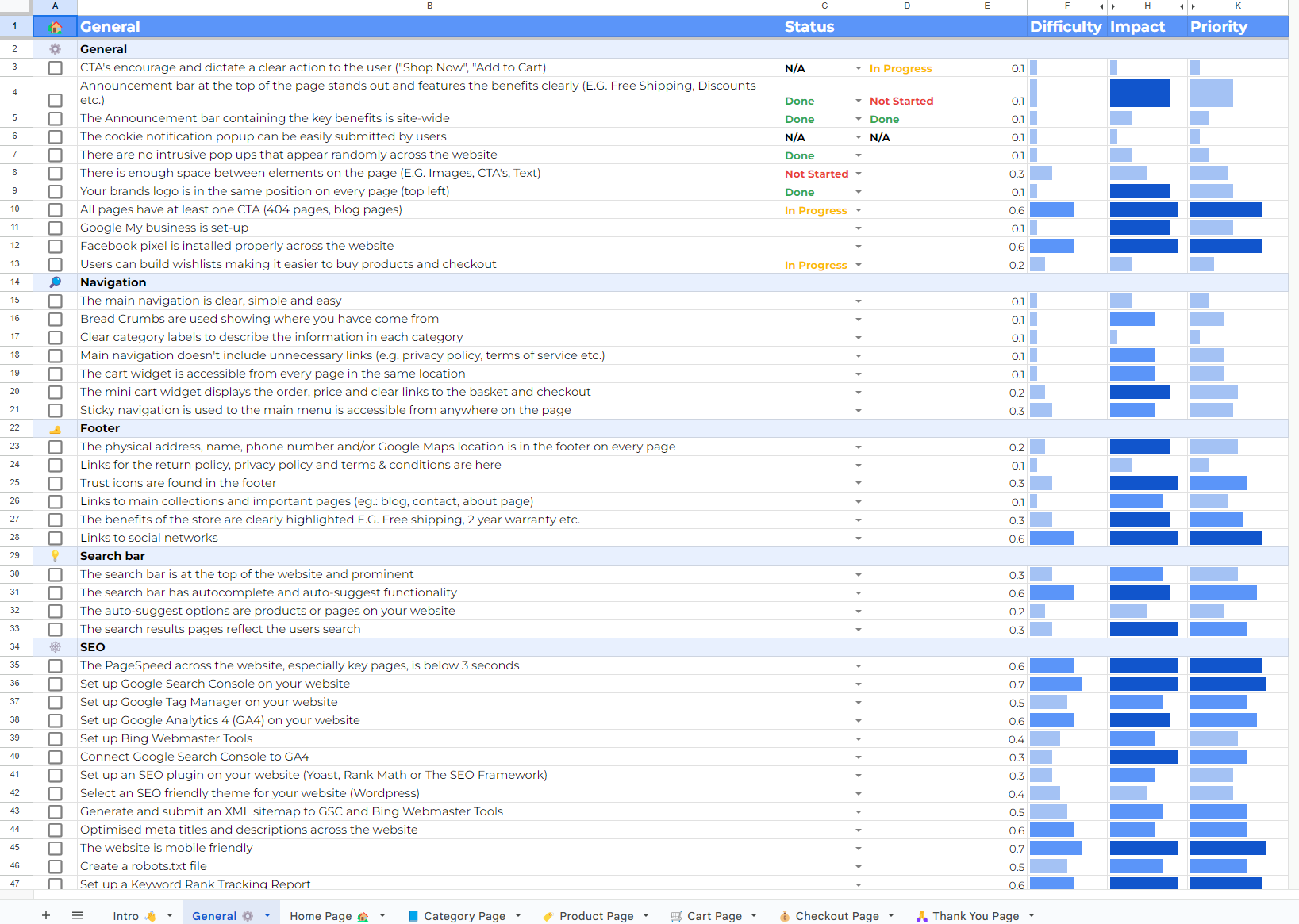1299x924 pixels.
Task: Open the status dropdown for main navigation is clear row
Action: click(859, 301)
